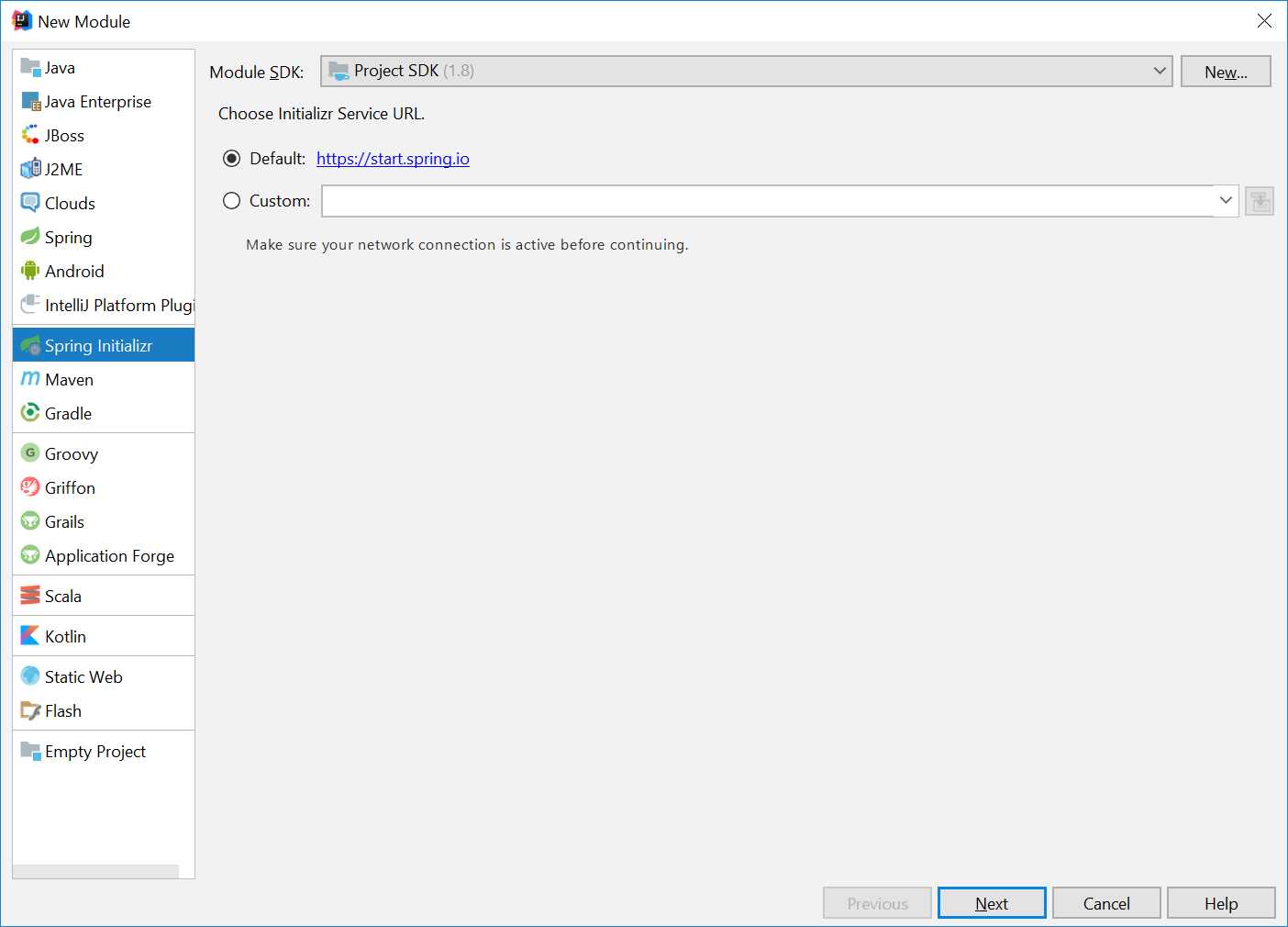The width and height of the screenshot is (1288, 927).
Task: Select the "Empty Project" list label
Action: [x=95, y=752]
